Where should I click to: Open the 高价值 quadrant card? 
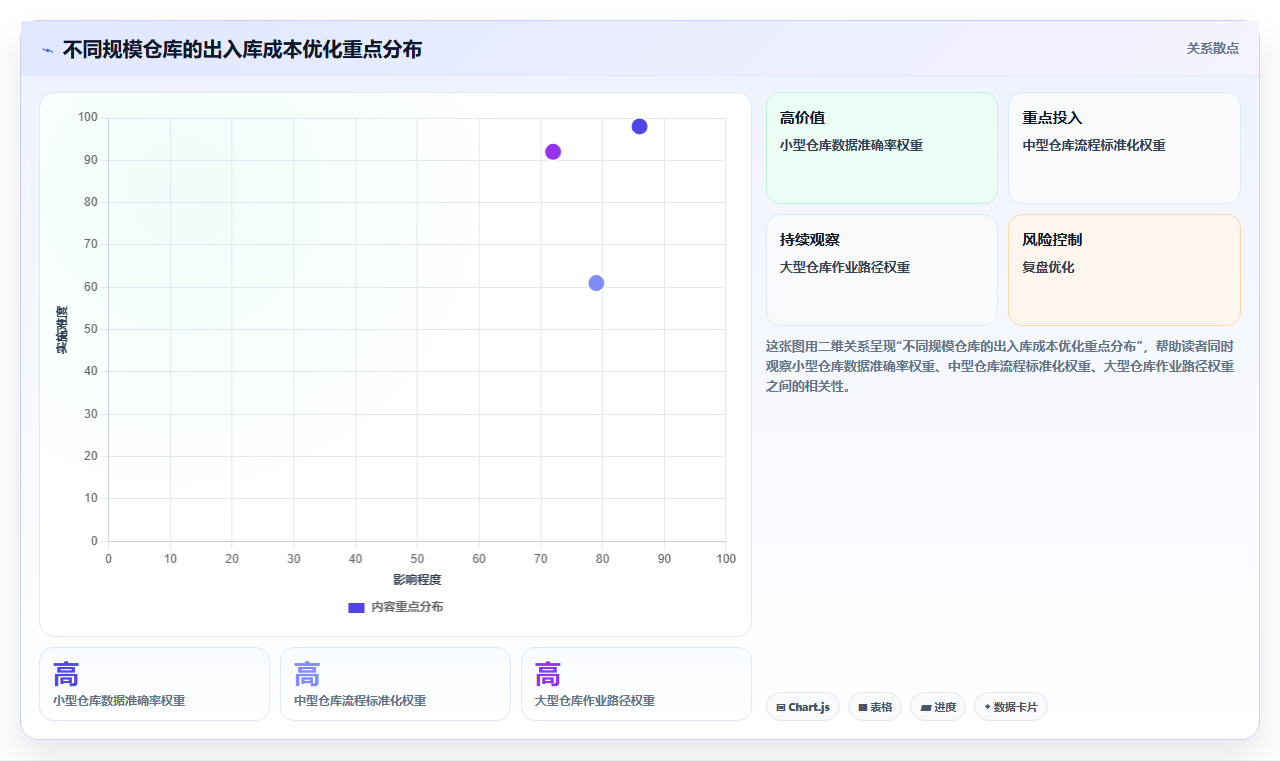click(x=882, y=148)
